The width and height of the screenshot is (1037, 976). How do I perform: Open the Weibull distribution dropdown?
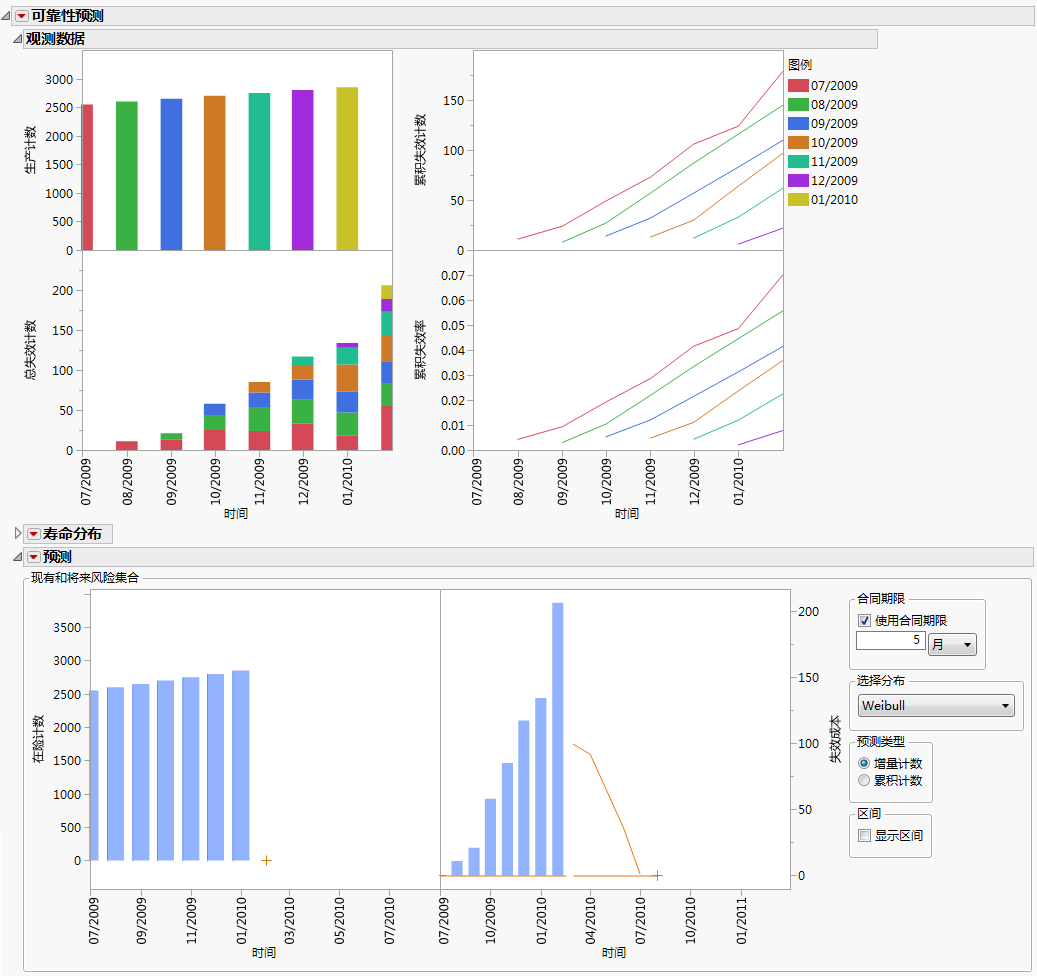click(x=936, y=706)
